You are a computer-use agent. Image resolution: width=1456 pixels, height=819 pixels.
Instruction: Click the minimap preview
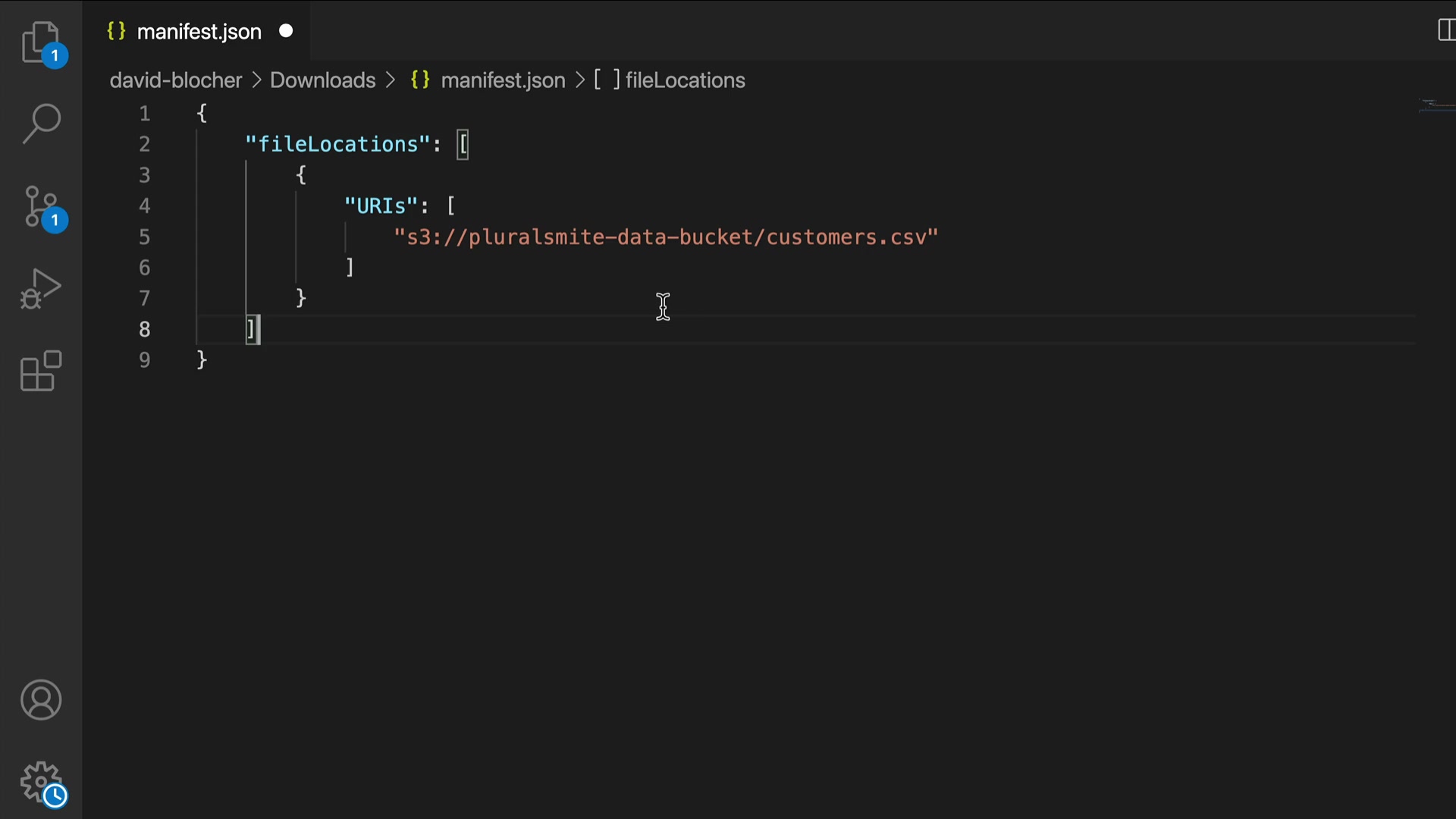1436,105
